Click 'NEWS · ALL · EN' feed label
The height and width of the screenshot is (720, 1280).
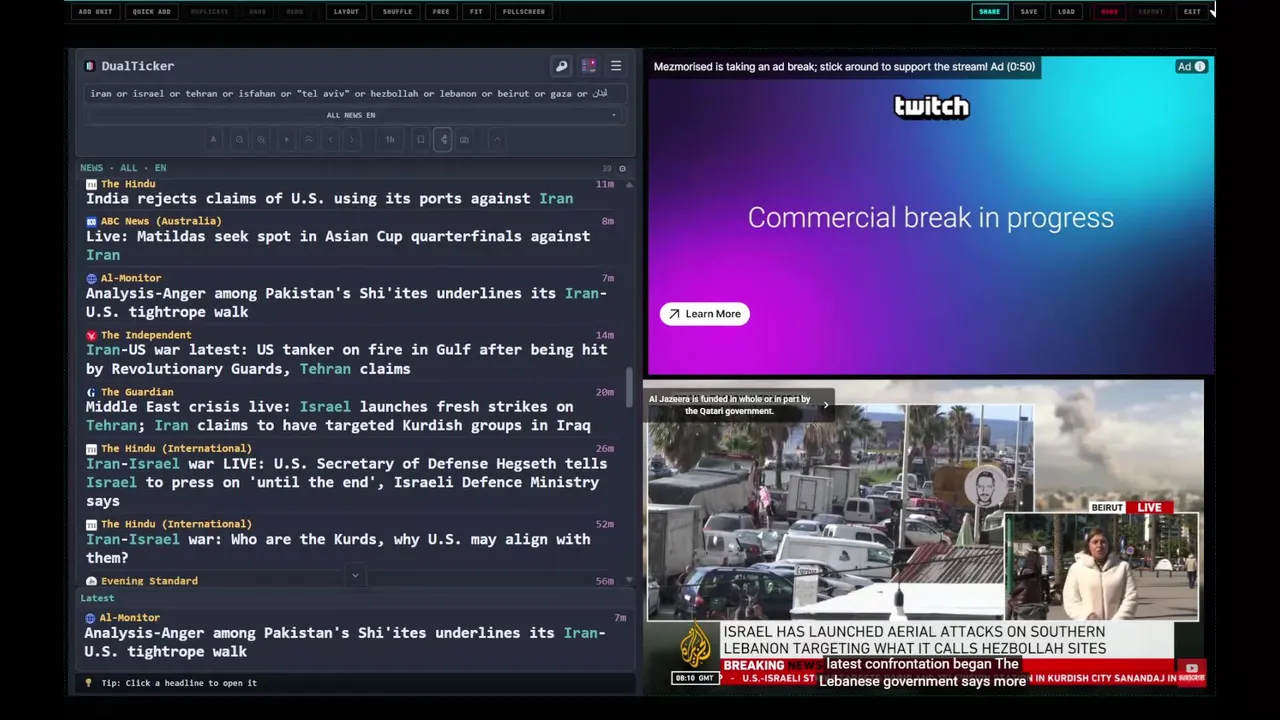(x=123, y=168)
